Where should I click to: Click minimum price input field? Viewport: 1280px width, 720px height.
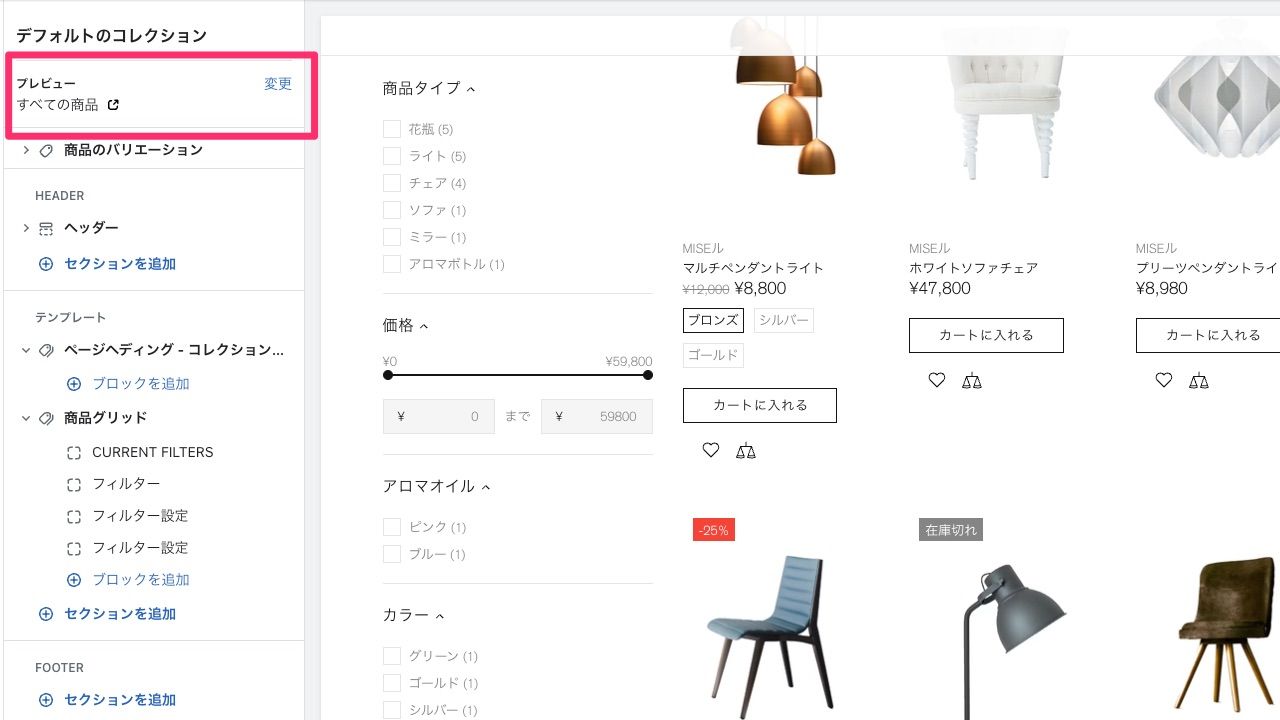click(x=439, y=417)
